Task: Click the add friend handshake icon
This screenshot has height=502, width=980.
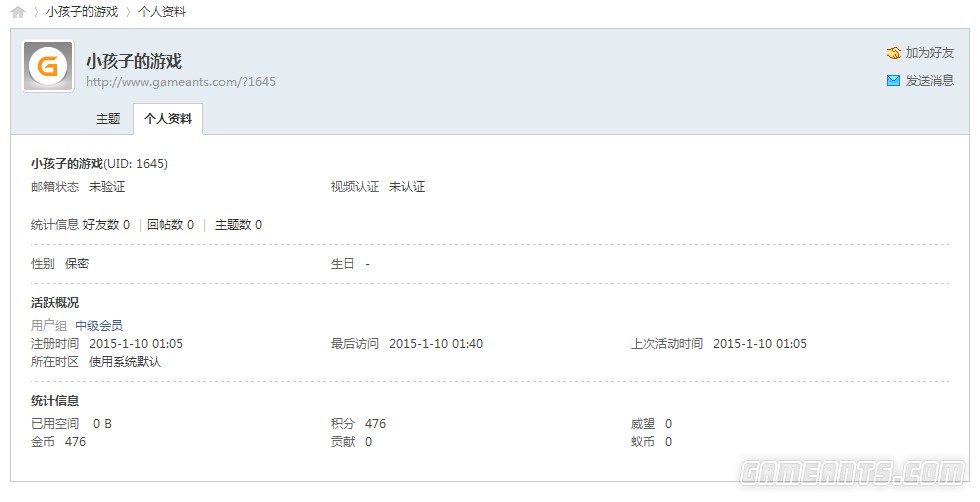Action: 894,53
